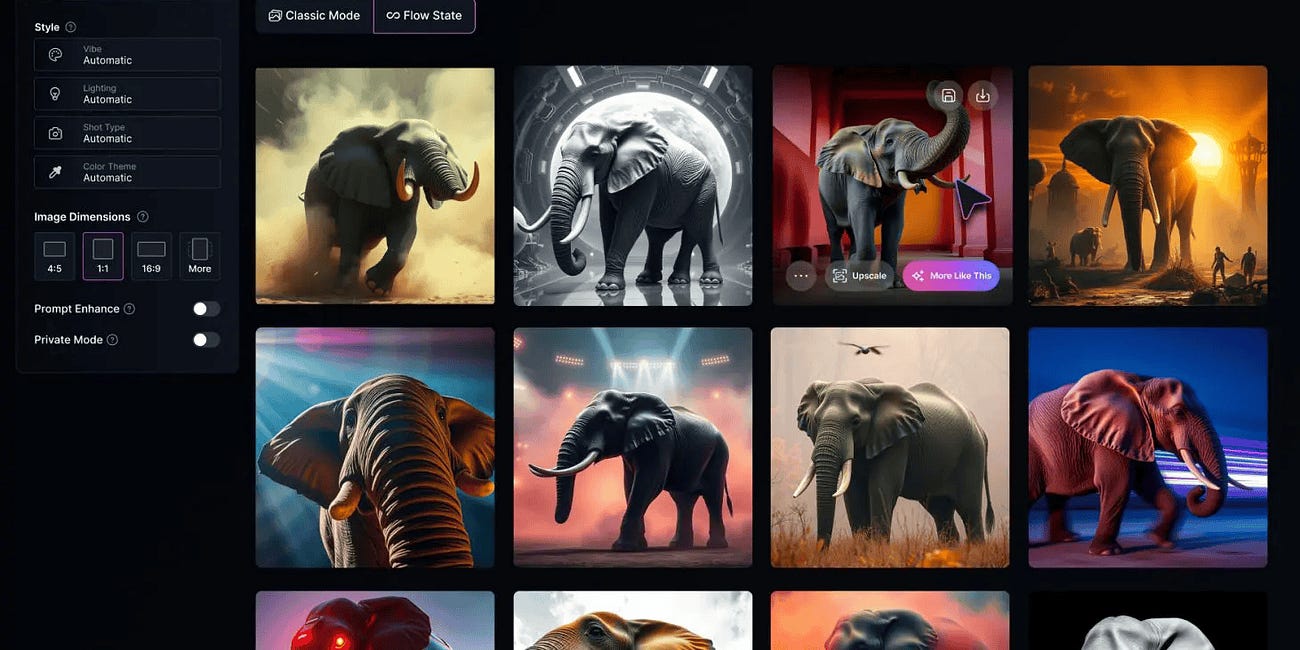Viewport: 1300px width, 650px height.
Task: Open the Lighting Automatic dropdown
Action: (127, 94)
